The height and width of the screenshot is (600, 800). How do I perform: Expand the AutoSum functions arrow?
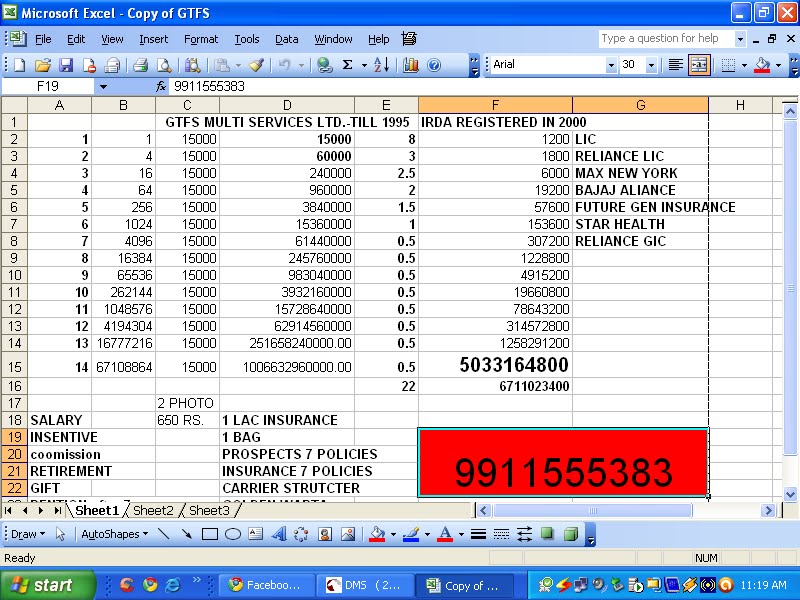(x=364, y=65)
